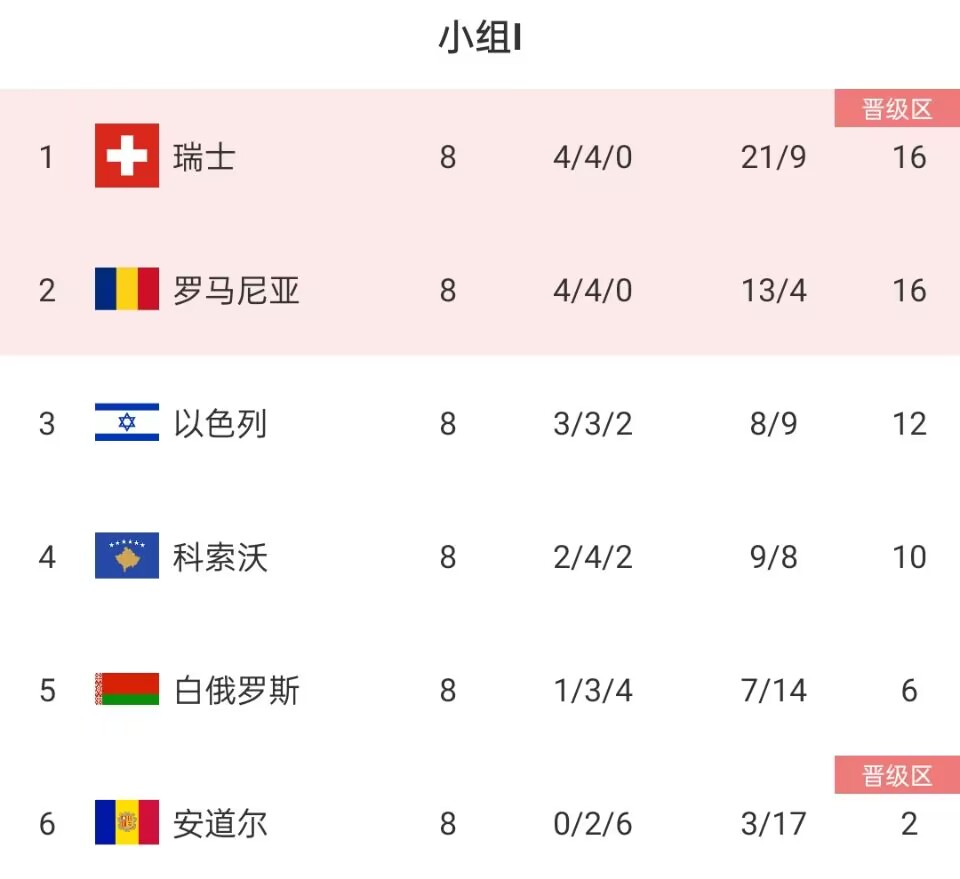Open team 罗马尼亚 details

pos(236,290)
